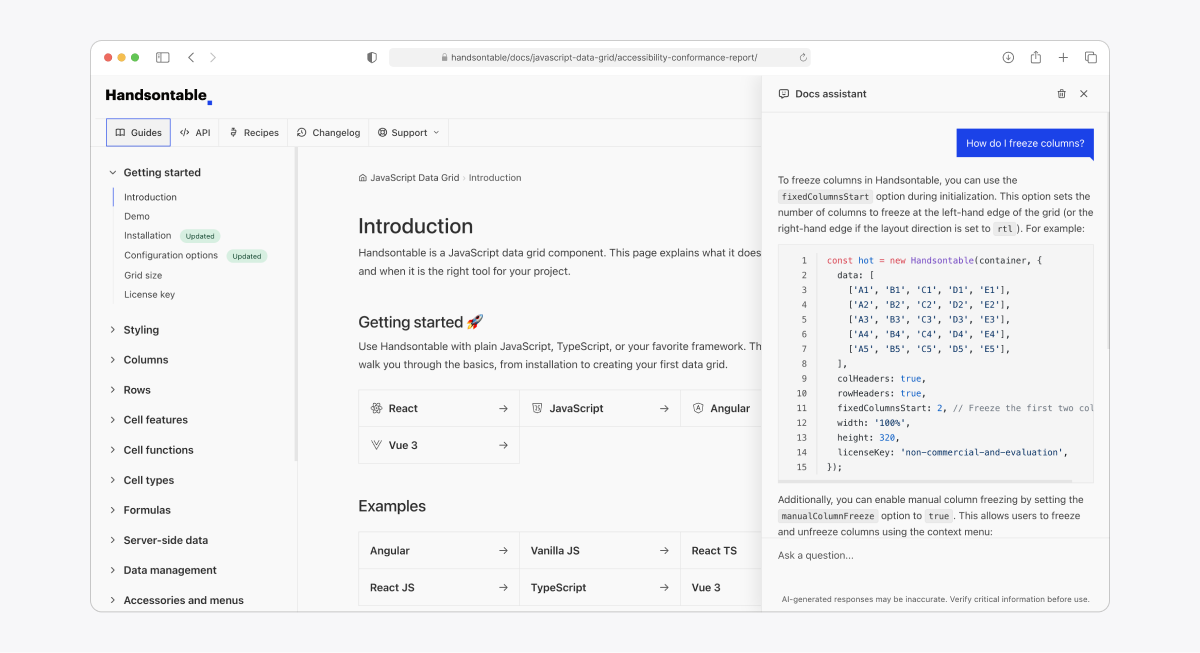The height and width of the screenshot is (653, 1200).
Task: Open the Support dropdown menu
Action: point(408,132)
